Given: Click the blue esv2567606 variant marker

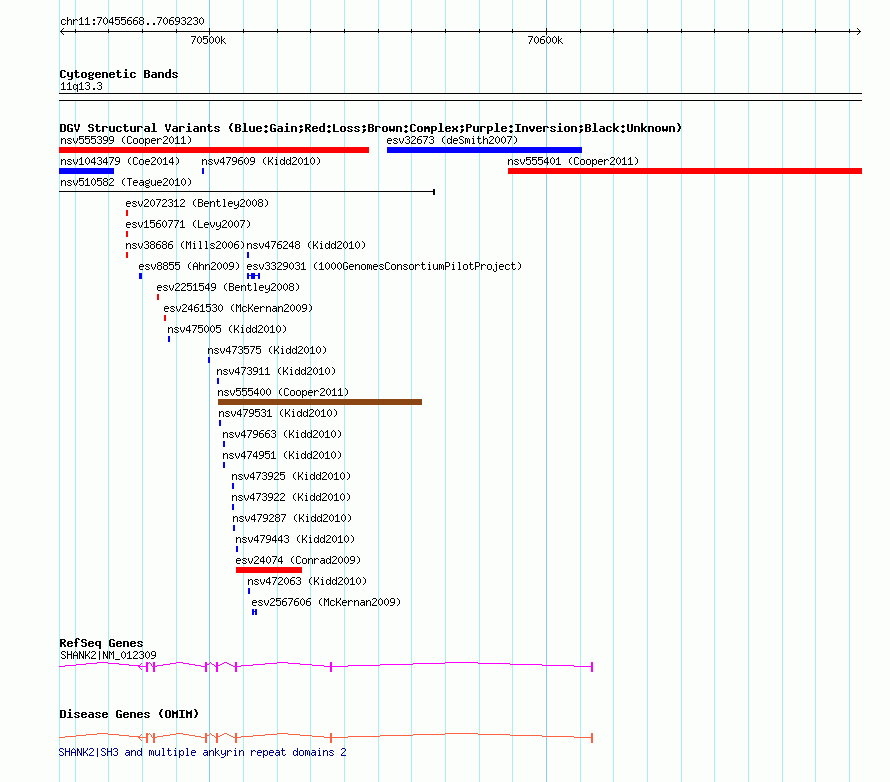Looking at the screenshot, I should tap(254, 612).
